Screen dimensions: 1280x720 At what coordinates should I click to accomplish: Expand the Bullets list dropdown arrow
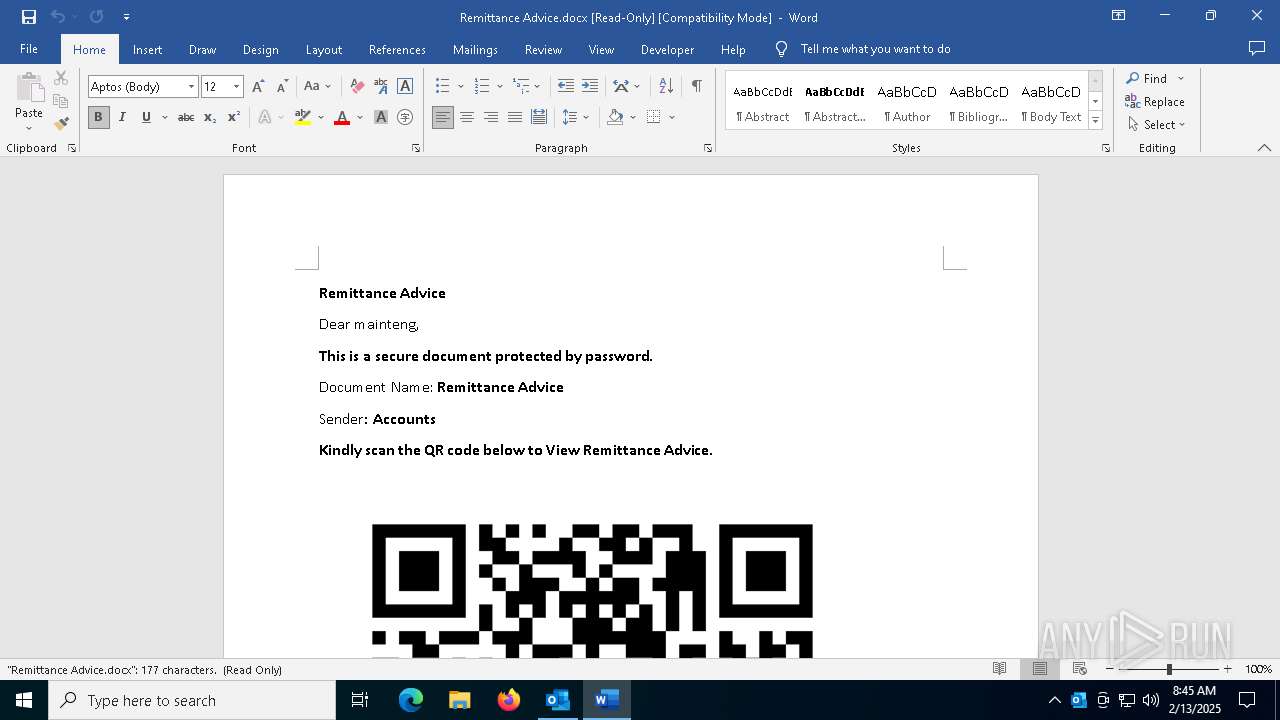460,87
